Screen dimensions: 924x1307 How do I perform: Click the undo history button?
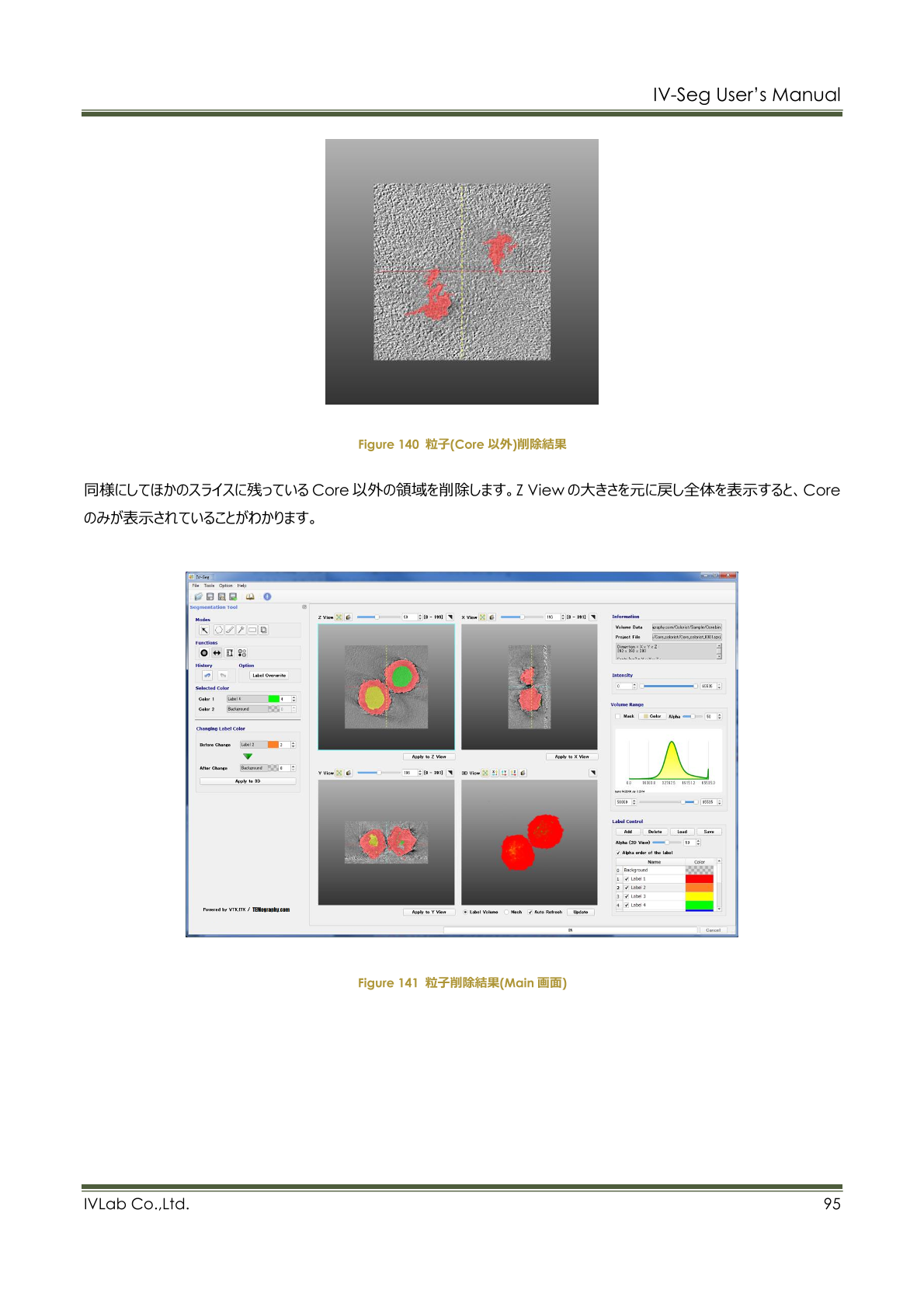point(207,676)
